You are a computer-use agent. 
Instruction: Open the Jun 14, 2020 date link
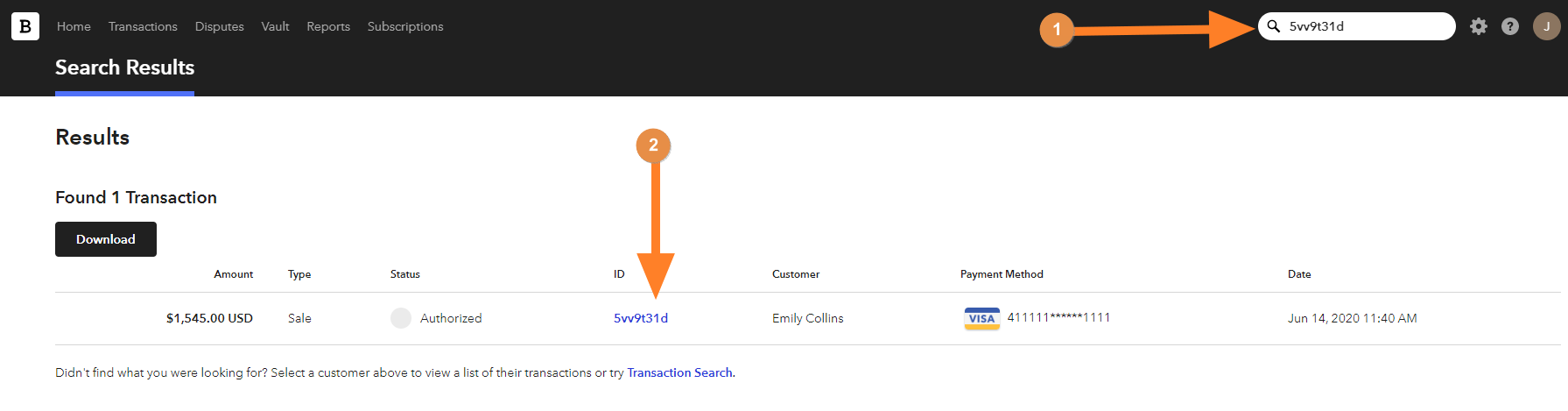1352,318
